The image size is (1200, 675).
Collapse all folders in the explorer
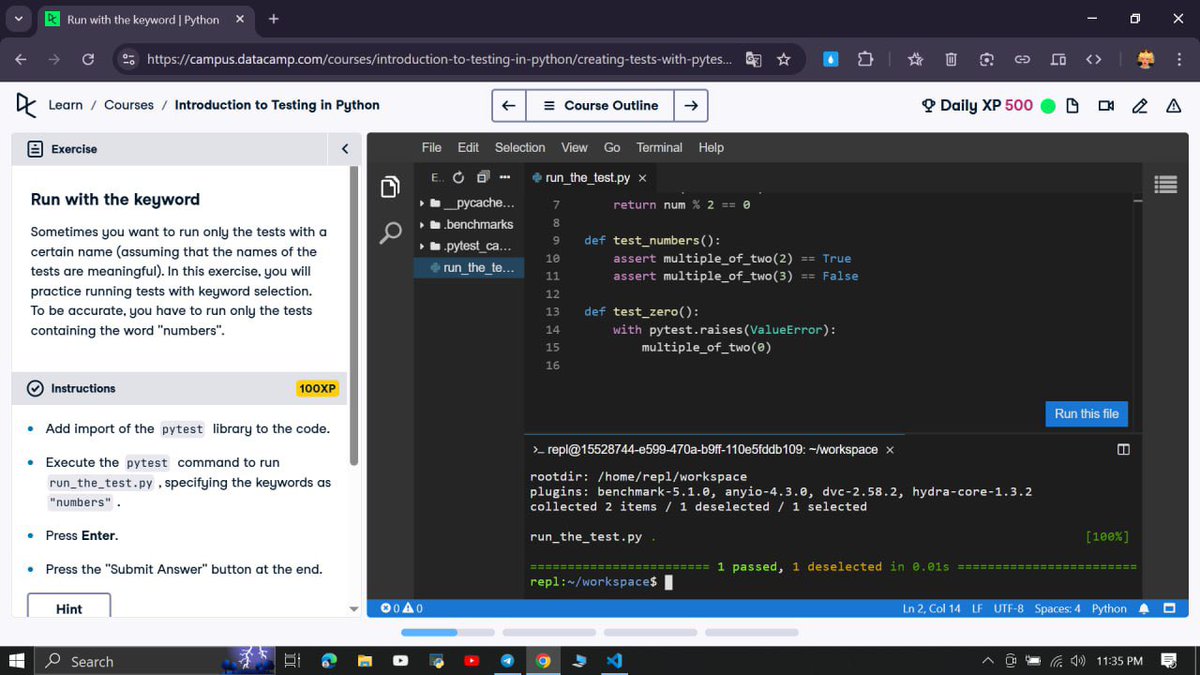(x=481, y=176)
